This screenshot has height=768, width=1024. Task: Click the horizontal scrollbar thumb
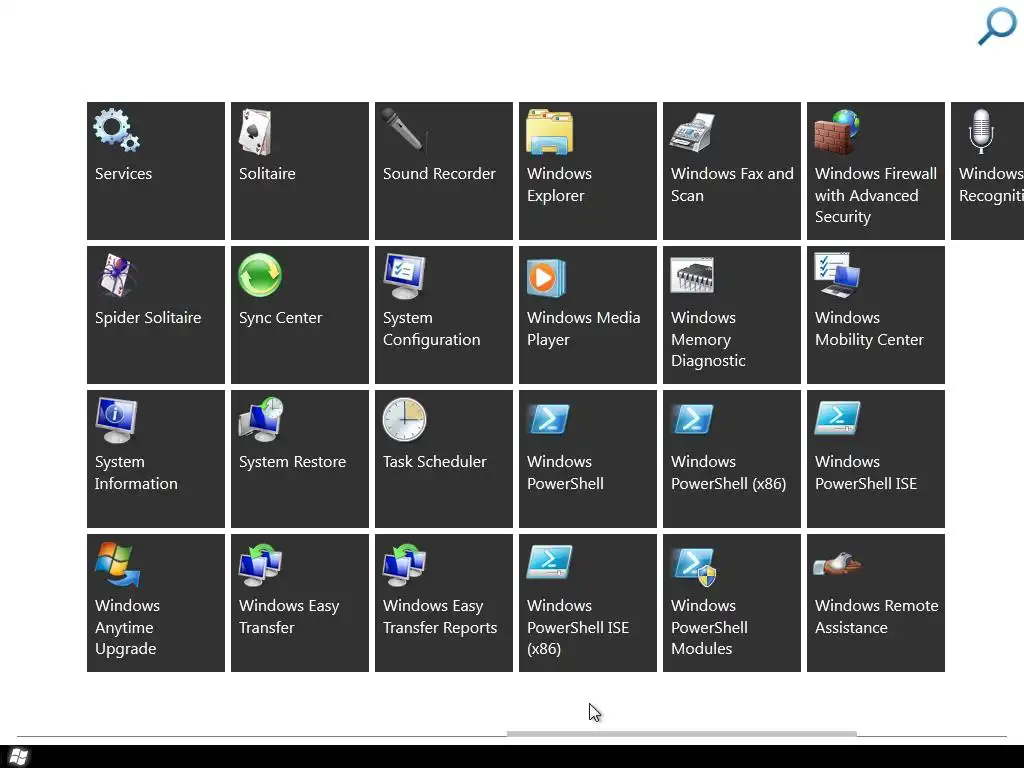681,734
